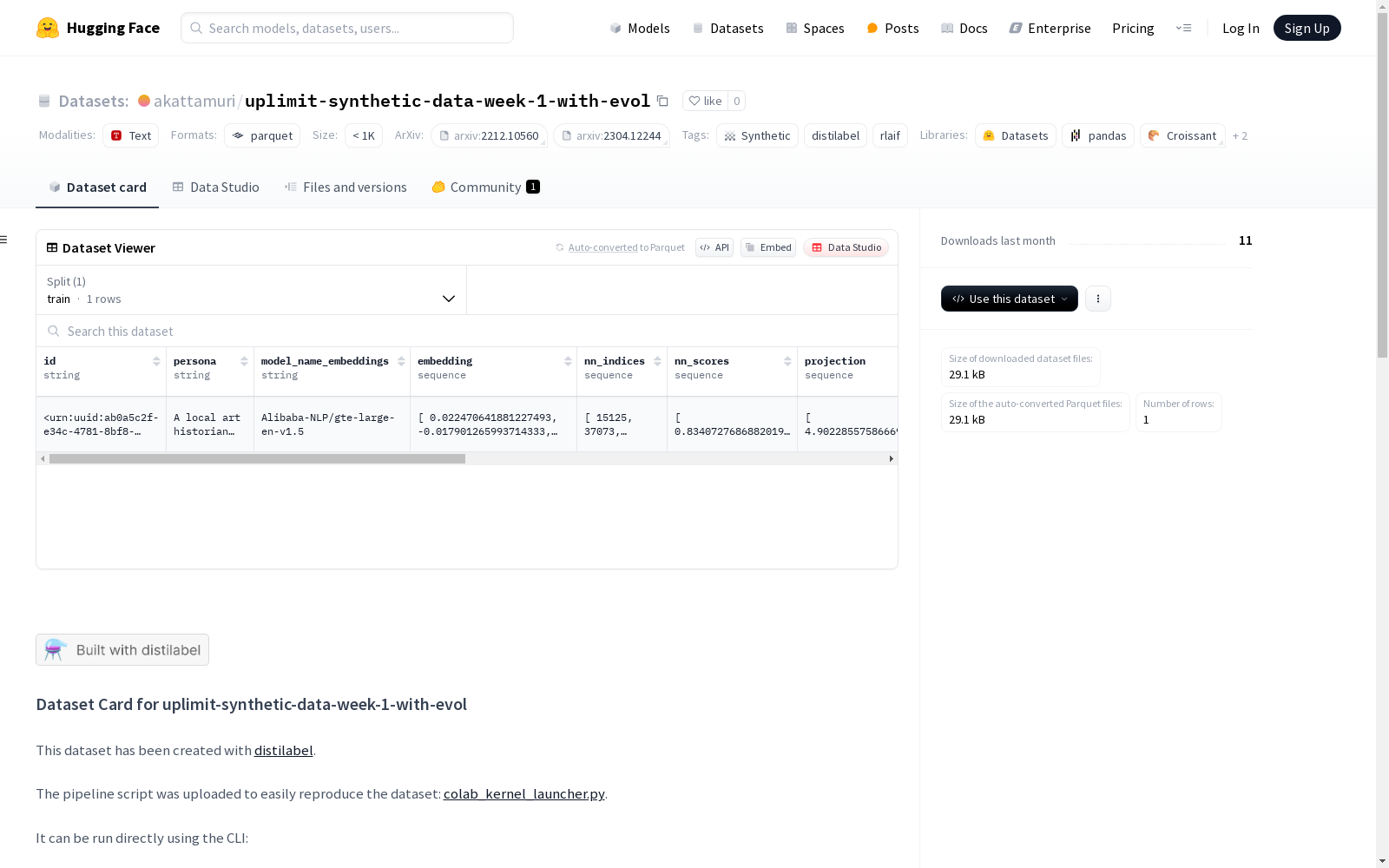The height and width of the screenshot is (868, 1389).
Task: Sort the persona column
Action: [x=244, y=361]
